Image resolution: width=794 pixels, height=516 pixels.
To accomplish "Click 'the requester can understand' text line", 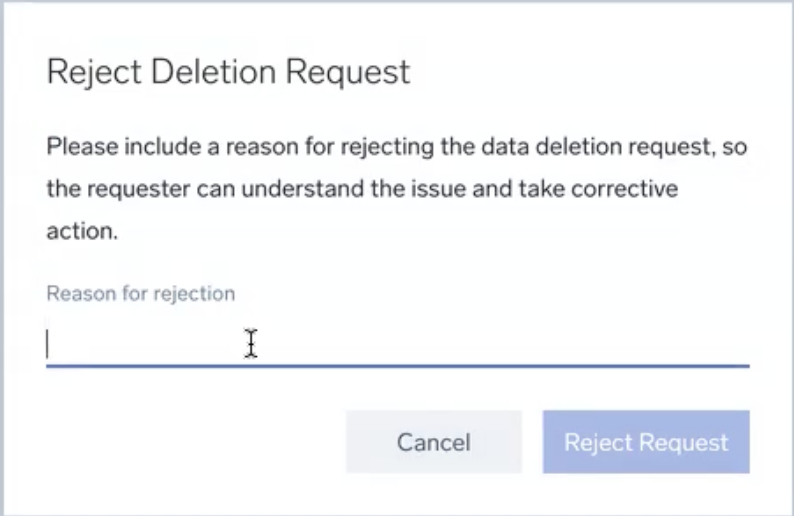I will tap(180, 188).
